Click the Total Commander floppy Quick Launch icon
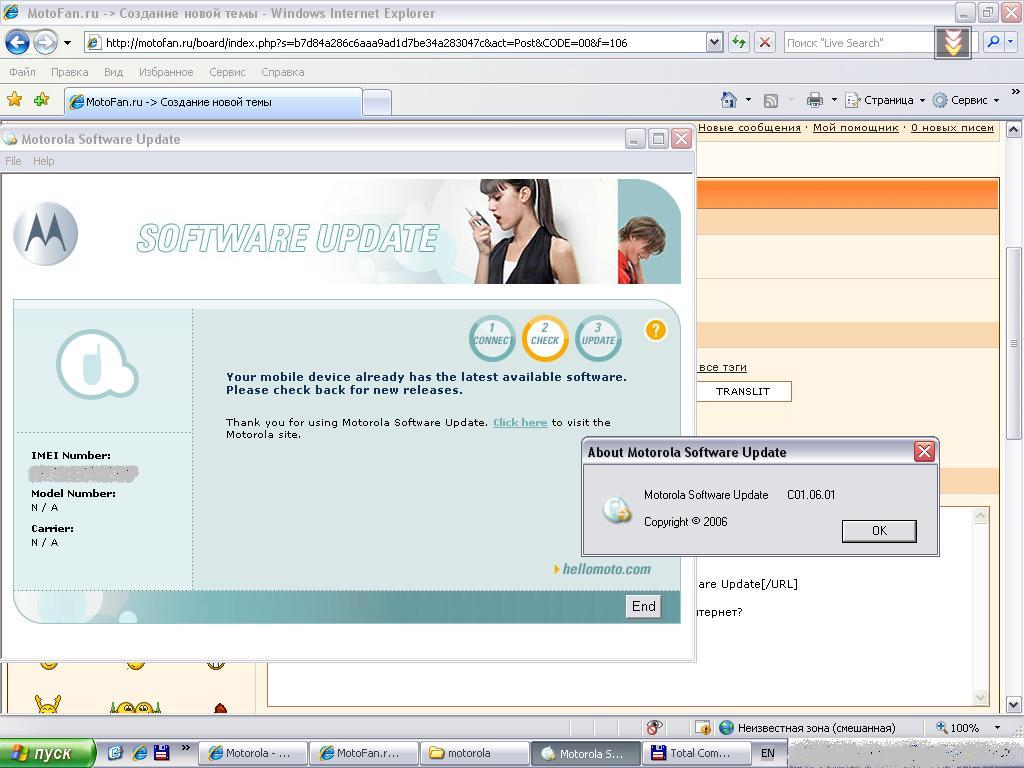Image resolution: width=1024 pixels, height=768 pixels. 161,753
